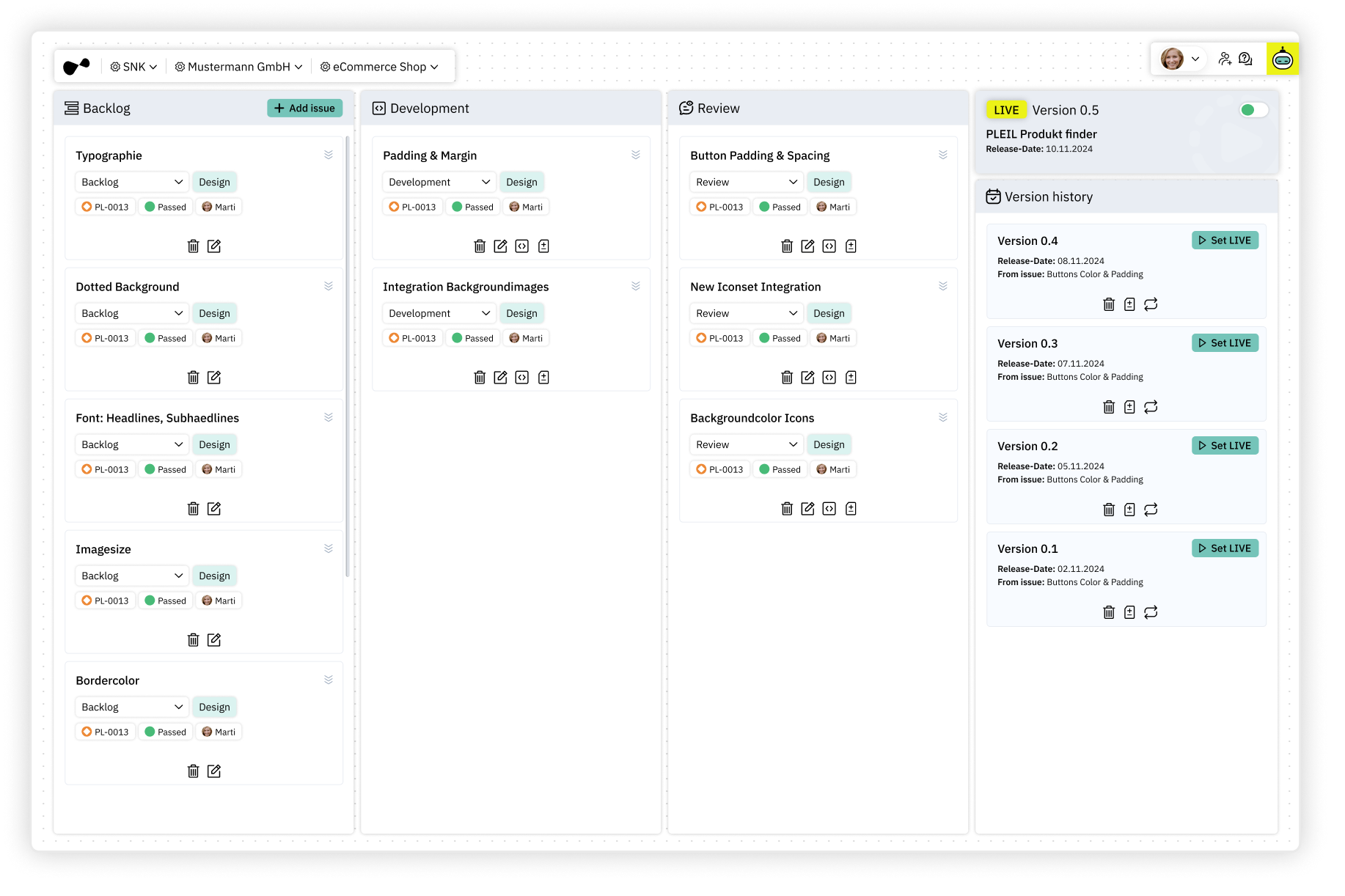Click Passed status on Padding & Margin card
This screenshot has width=1345, height=896.
pos(472,207)
